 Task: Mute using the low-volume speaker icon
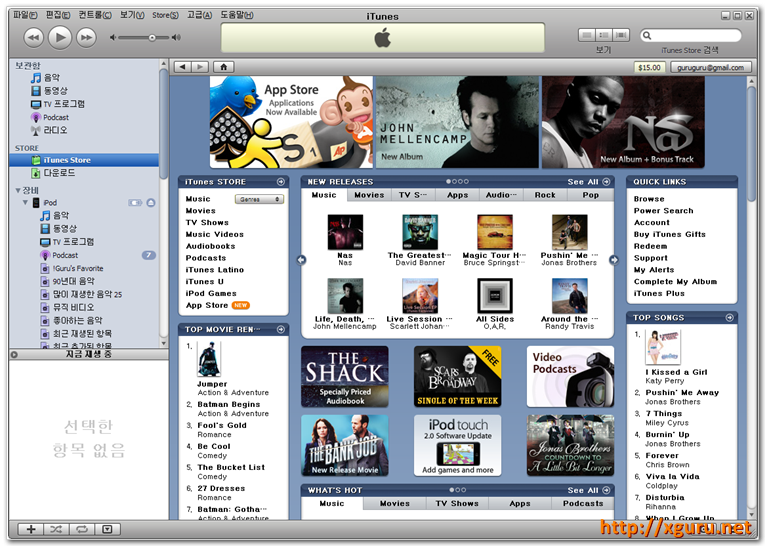pyautogui.click(x=113, y=38)
